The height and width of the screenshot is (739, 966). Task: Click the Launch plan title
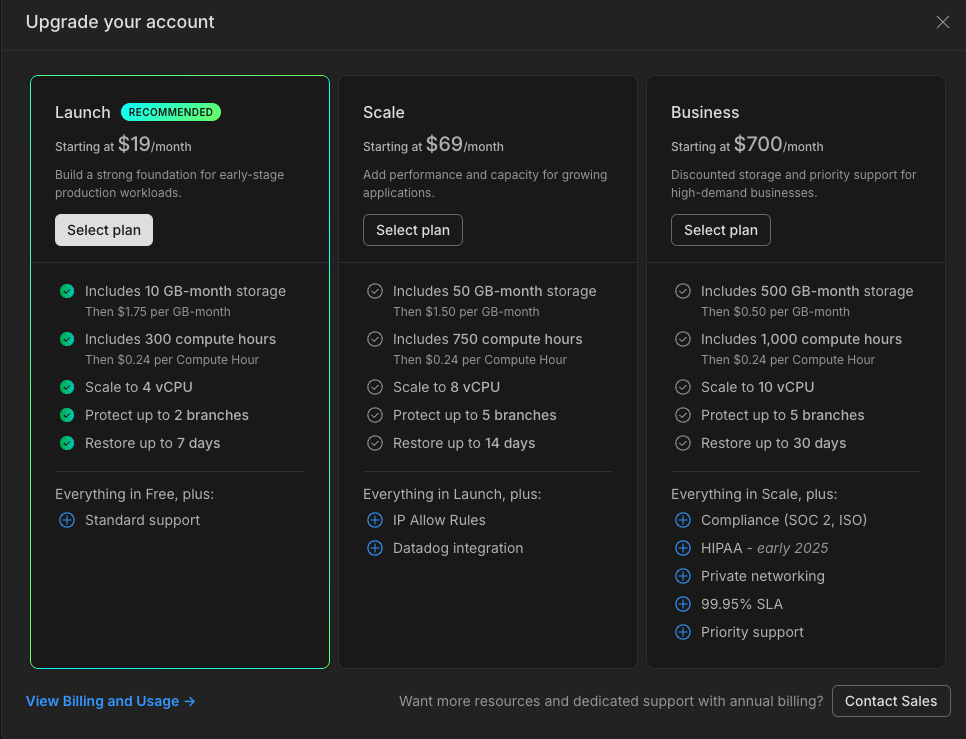[x=83, y=112]
